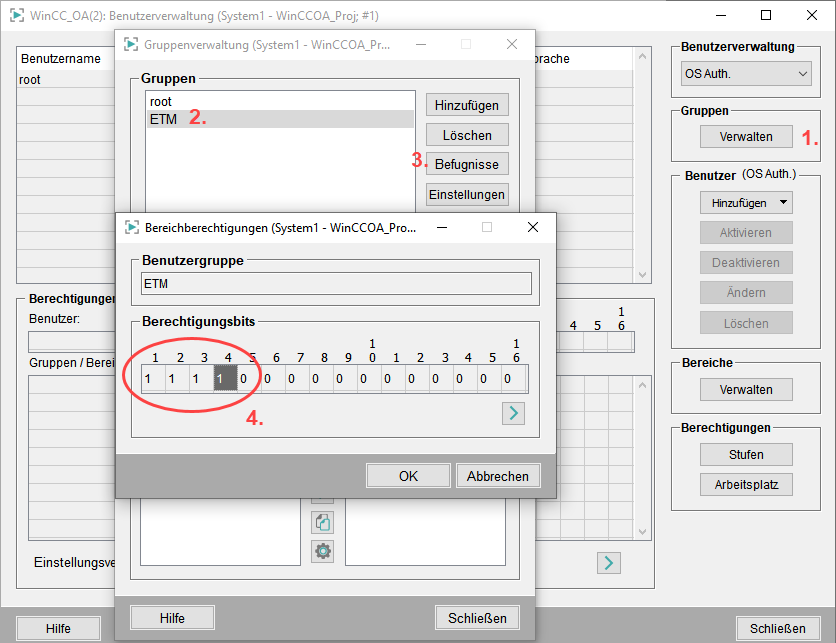Confirm with the OK button
The image size is (836, 643).
click(408, 476)
